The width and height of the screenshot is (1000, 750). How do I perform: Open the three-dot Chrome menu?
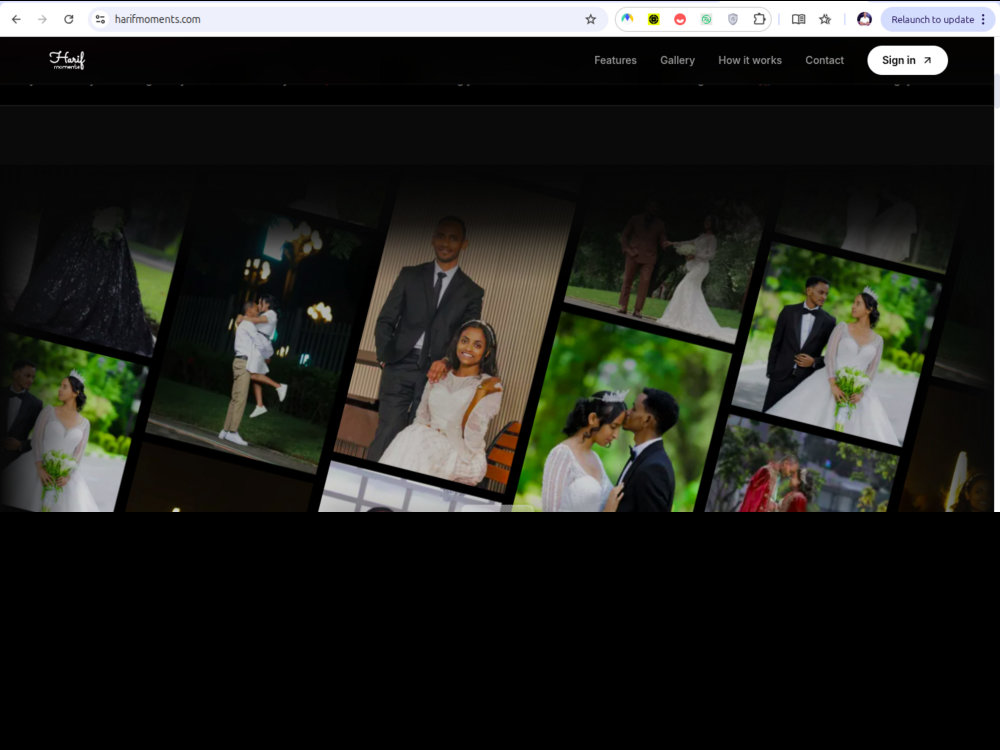click(x=983, y=19)
